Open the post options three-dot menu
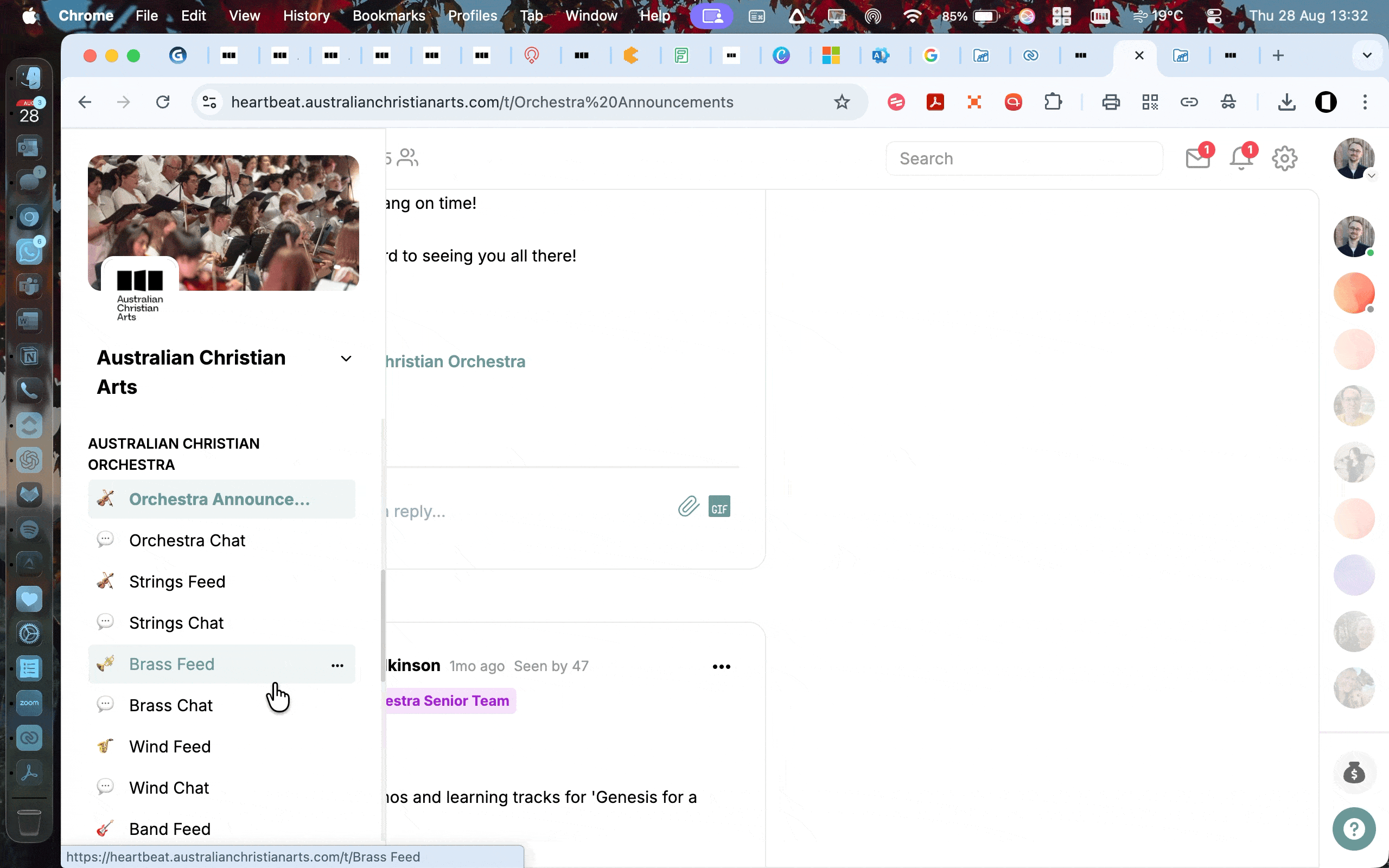The height and width of the screenshot is (868, 1389). [722, 667]
